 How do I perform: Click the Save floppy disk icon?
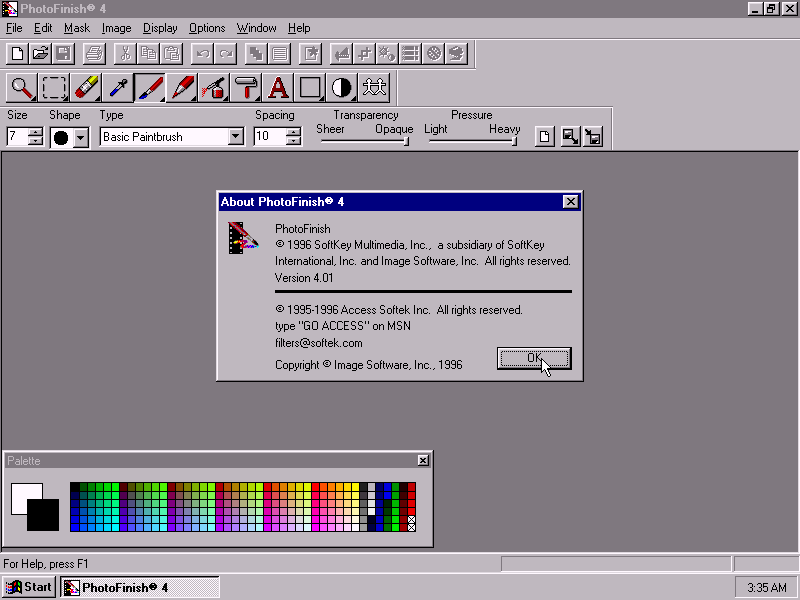tap(64, 54)
